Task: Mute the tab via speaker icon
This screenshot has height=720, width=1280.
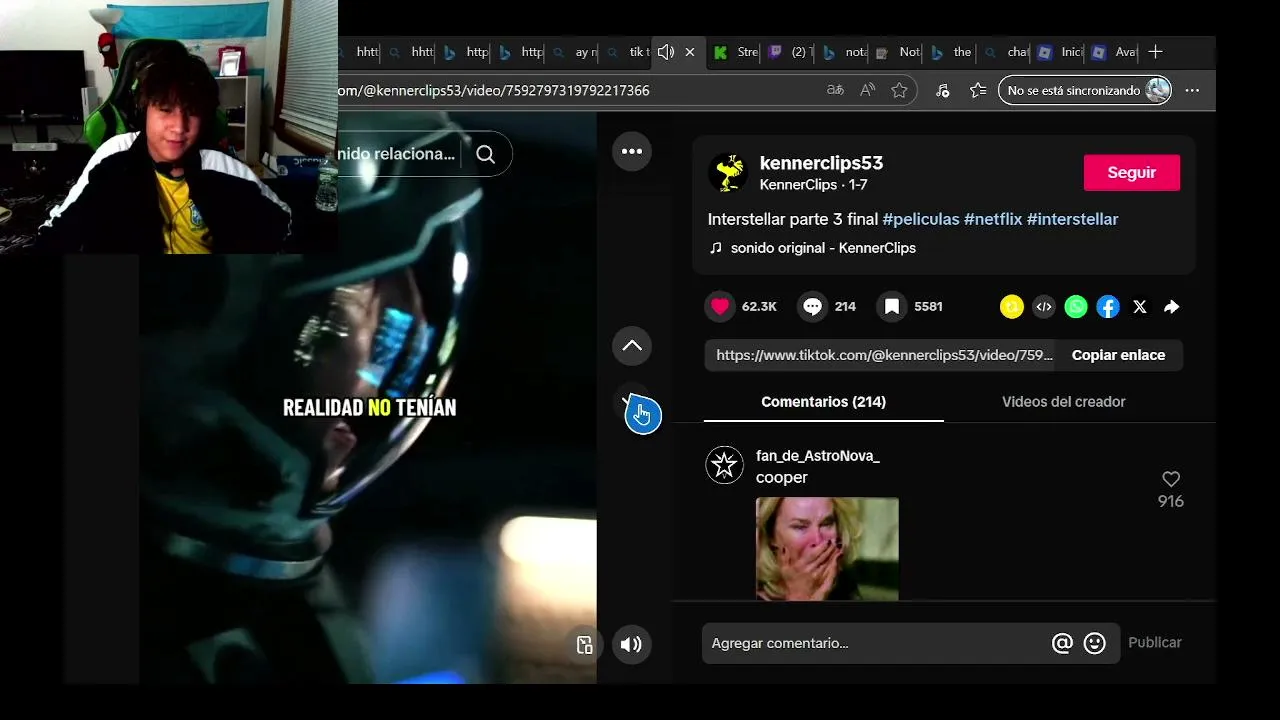Action: 666,52
